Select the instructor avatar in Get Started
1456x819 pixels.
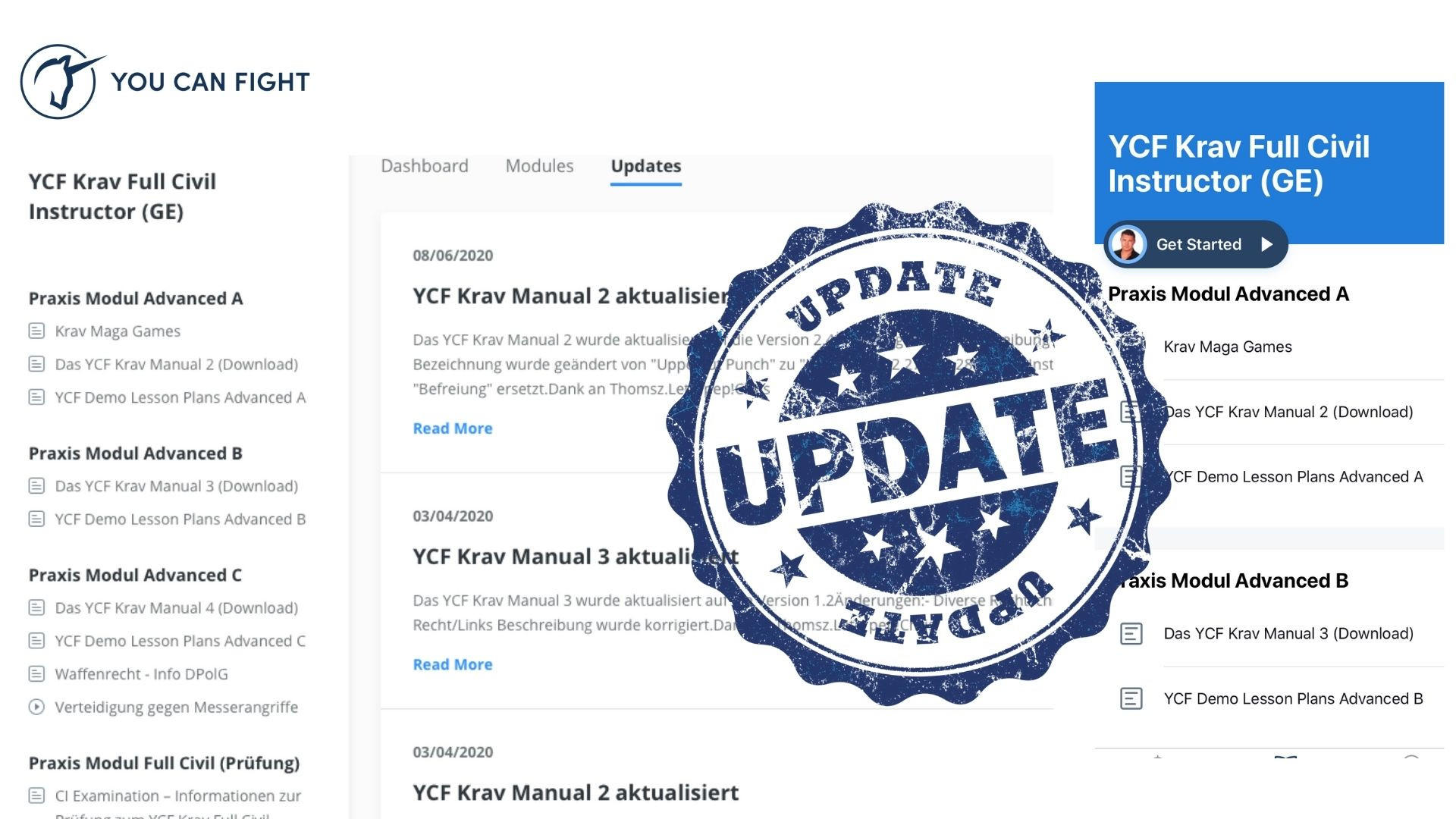[1127, 244]
